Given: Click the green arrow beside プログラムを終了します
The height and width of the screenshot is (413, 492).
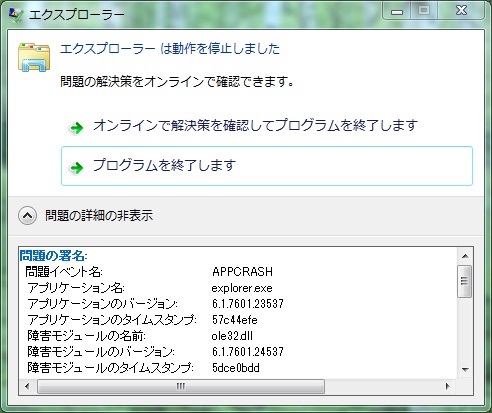Looking at the screenshot, I should click(x=77, y=167).
